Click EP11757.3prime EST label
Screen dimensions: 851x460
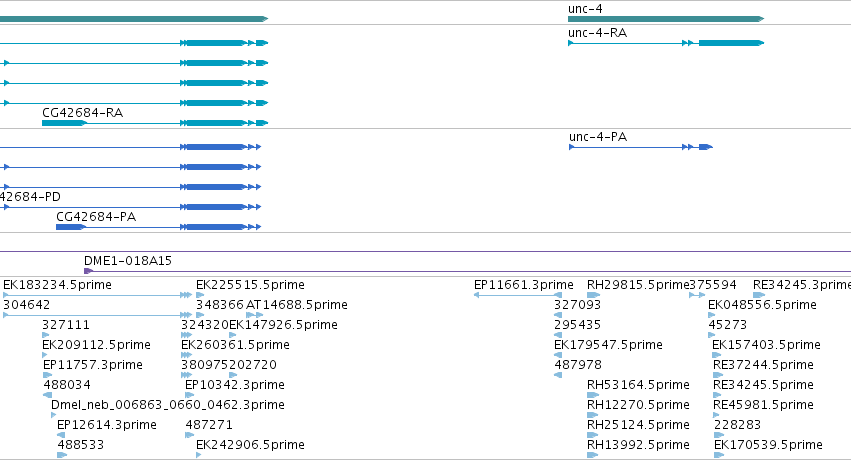[93, 365]
